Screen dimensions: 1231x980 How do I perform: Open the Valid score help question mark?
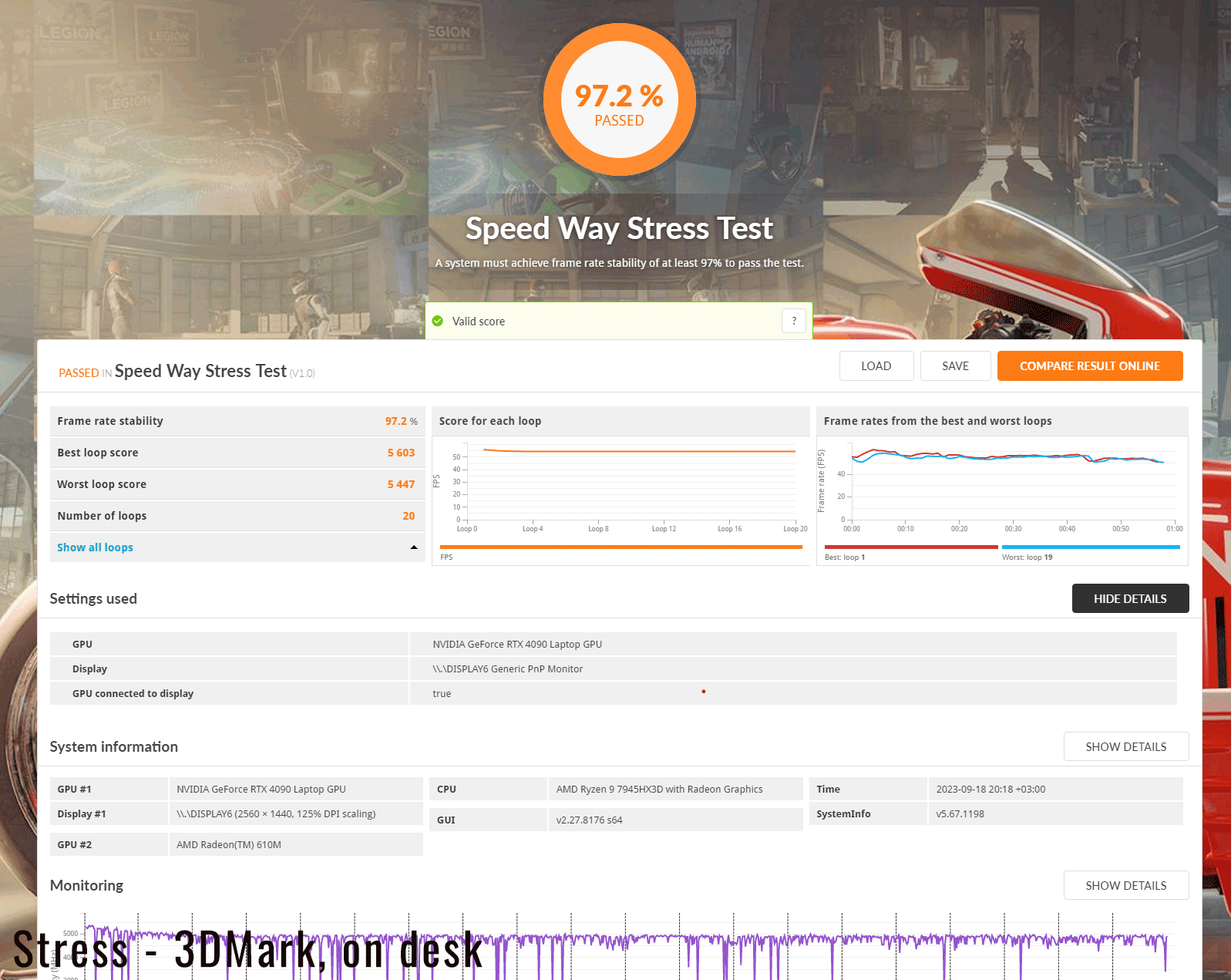[794, 321]
